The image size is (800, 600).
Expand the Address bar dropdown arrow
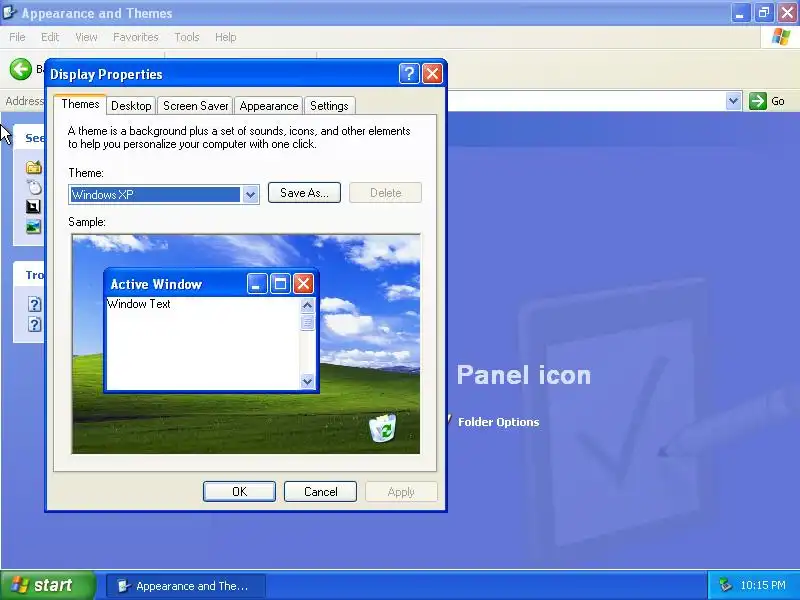[733, 101]
